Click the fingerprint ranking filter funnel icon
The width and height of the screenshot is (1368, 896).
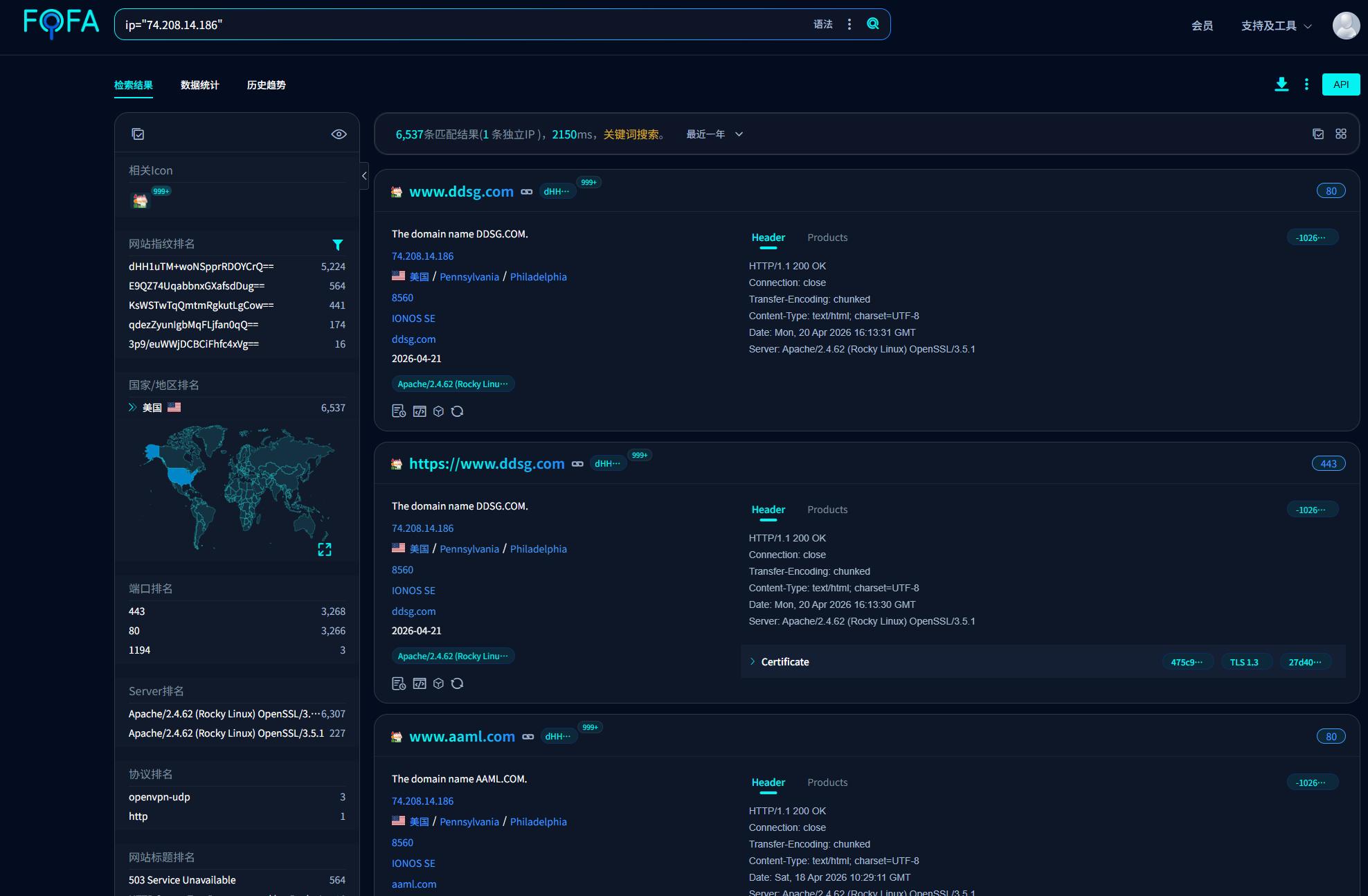[x=338, y=244]
